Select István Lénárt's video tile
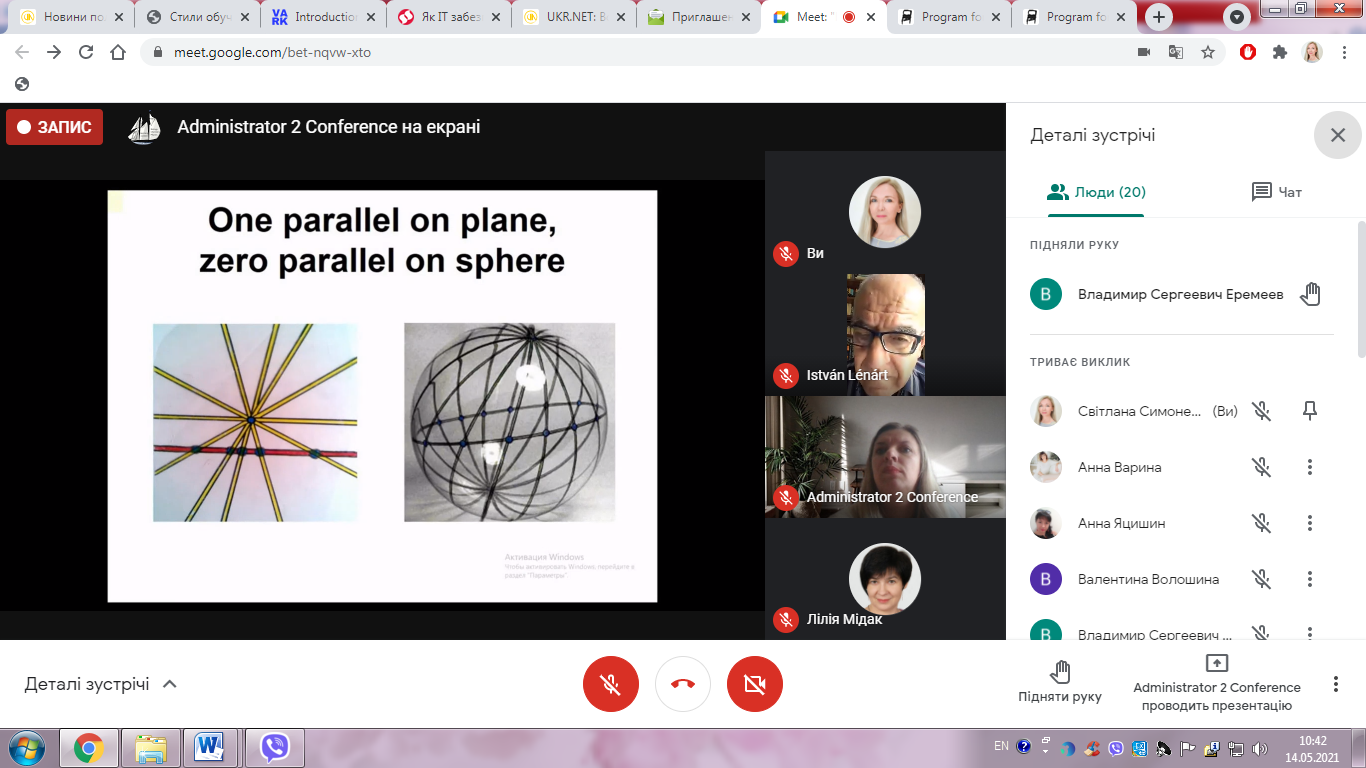1366x768 pixels. click(x=885, y=334)
